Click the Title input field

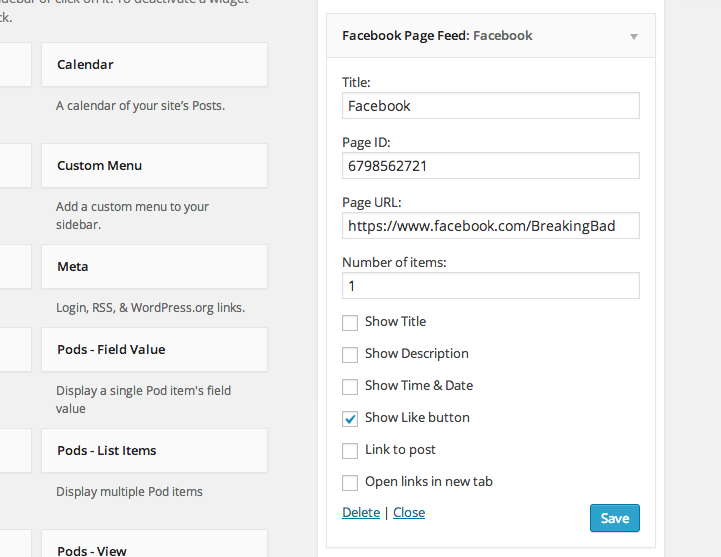(x=491, y=106)
